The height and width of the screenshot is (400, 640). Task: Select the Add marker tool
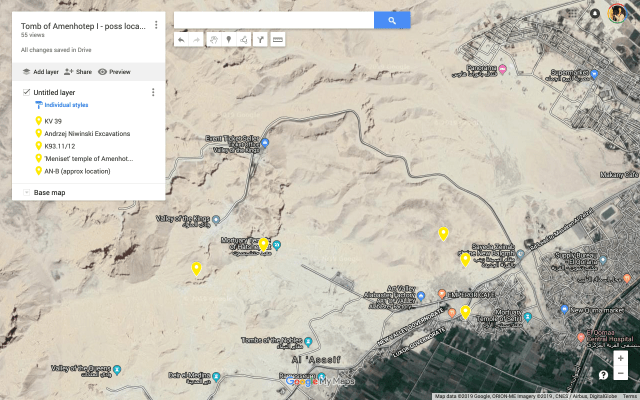229,39
